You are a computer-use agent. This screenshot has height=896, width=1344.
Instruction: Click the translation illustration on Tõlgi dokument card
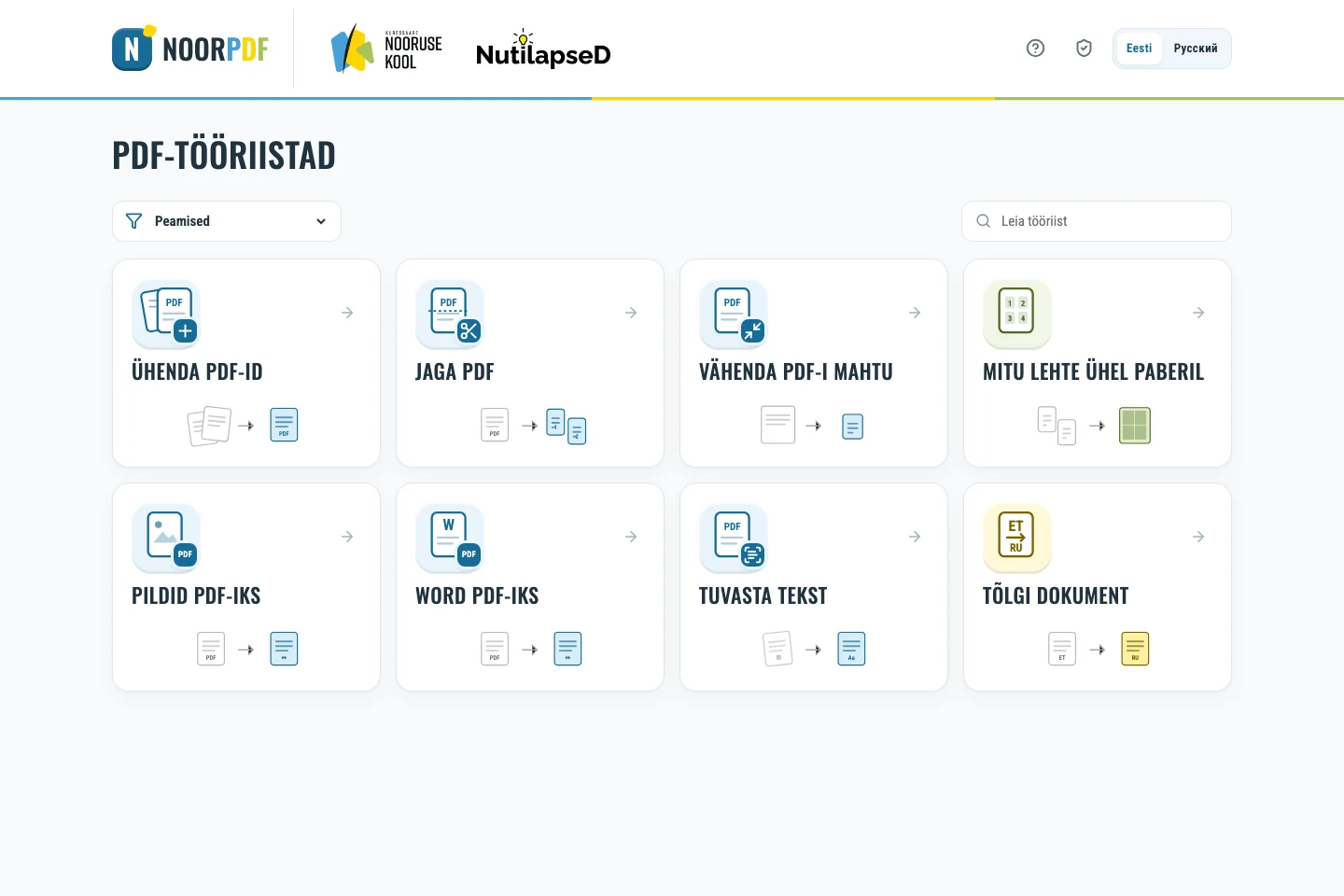(1099, 649)
